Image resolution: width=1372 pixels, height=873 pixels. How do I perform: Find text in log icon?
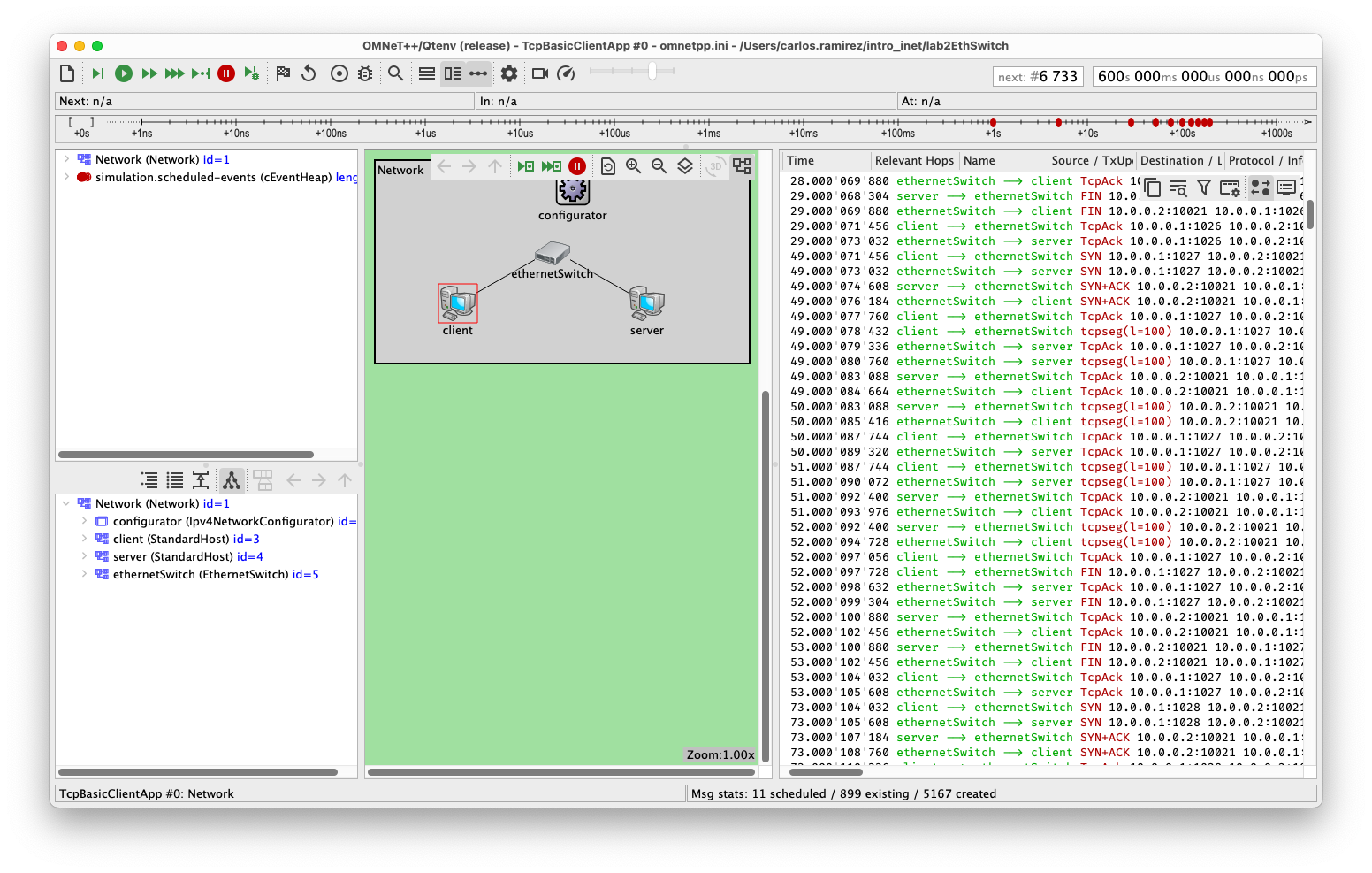click(1178, 188)
